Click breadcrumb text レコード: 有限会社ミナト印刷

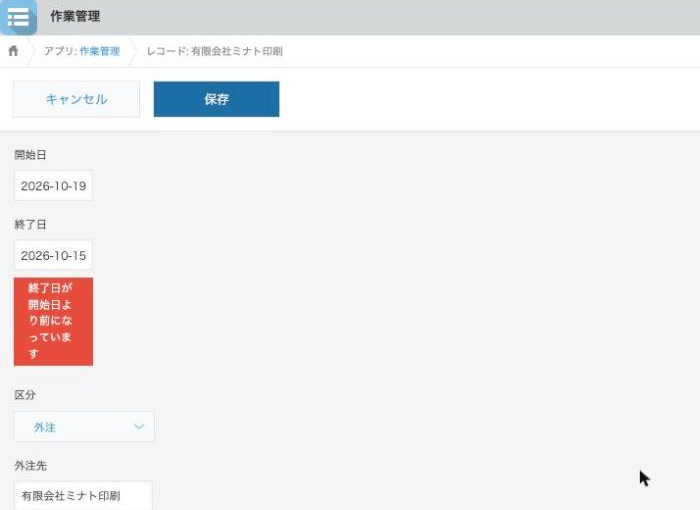pyautogui.click(x=215, y=51)
